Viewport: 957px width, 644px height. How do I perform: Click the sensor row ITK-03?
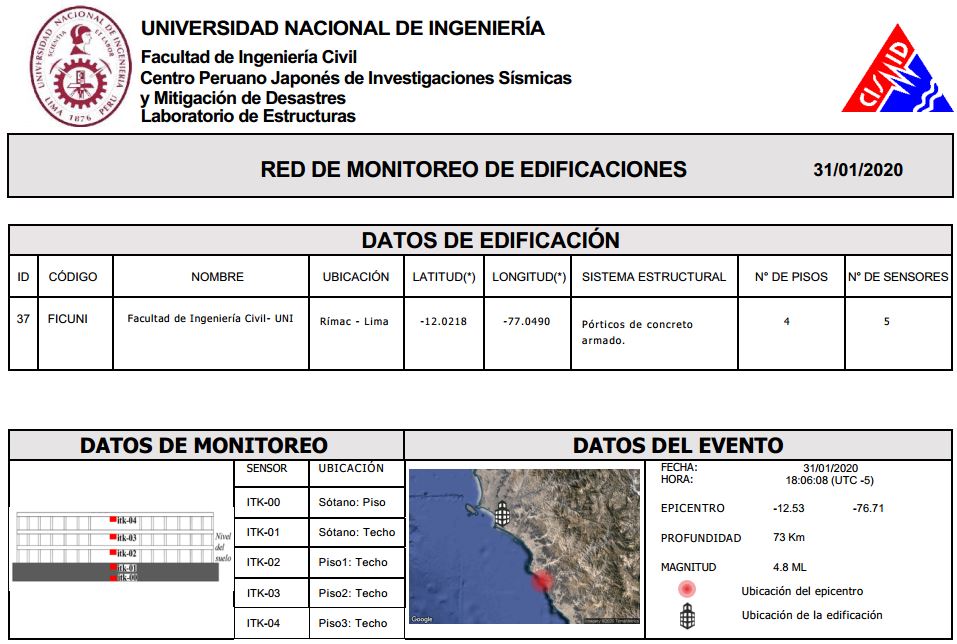pyautogui.click(x=263, y=593)
